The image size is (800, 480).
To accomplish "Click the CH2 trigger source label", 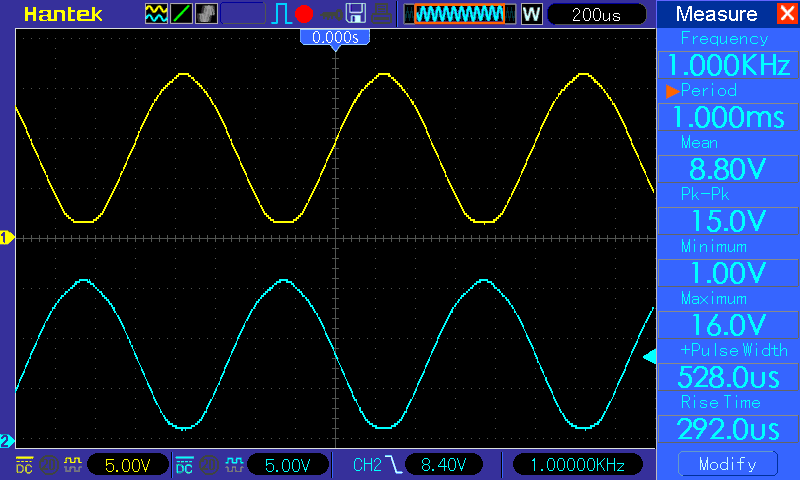I will tap(367, 465).
